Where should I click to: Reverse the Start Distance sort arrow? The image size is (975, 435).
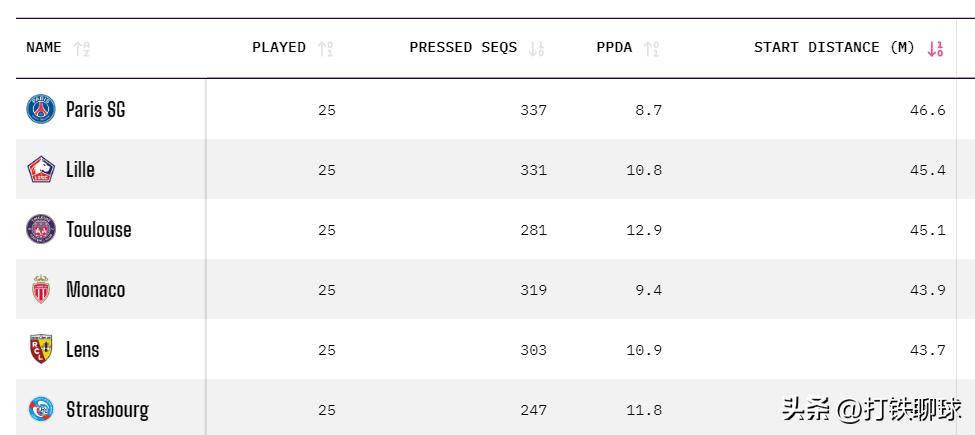click(936, 48)
